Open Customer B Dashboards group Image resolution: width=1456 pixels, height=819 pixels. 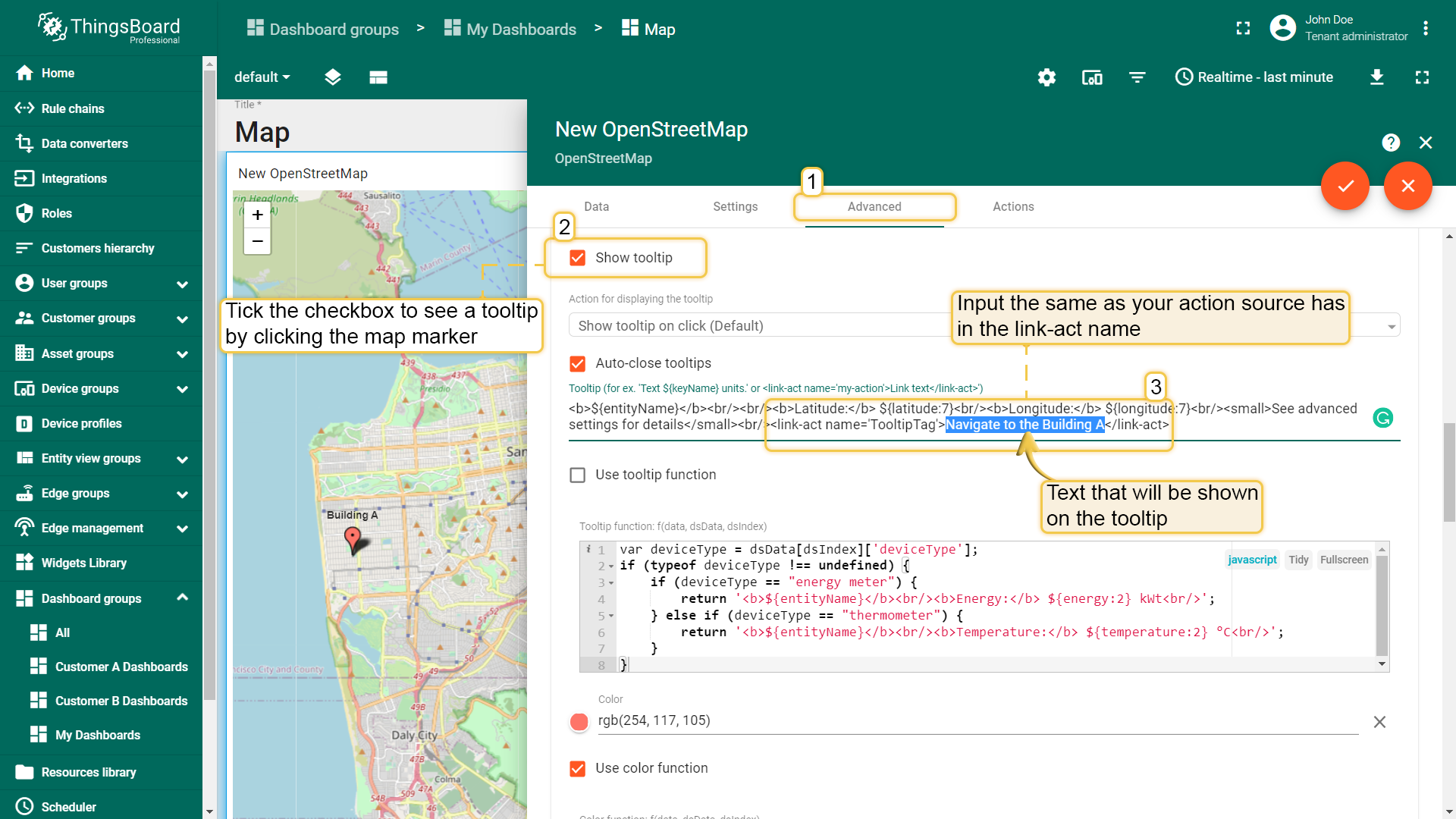pyautogui.click(x=102, y=701)
